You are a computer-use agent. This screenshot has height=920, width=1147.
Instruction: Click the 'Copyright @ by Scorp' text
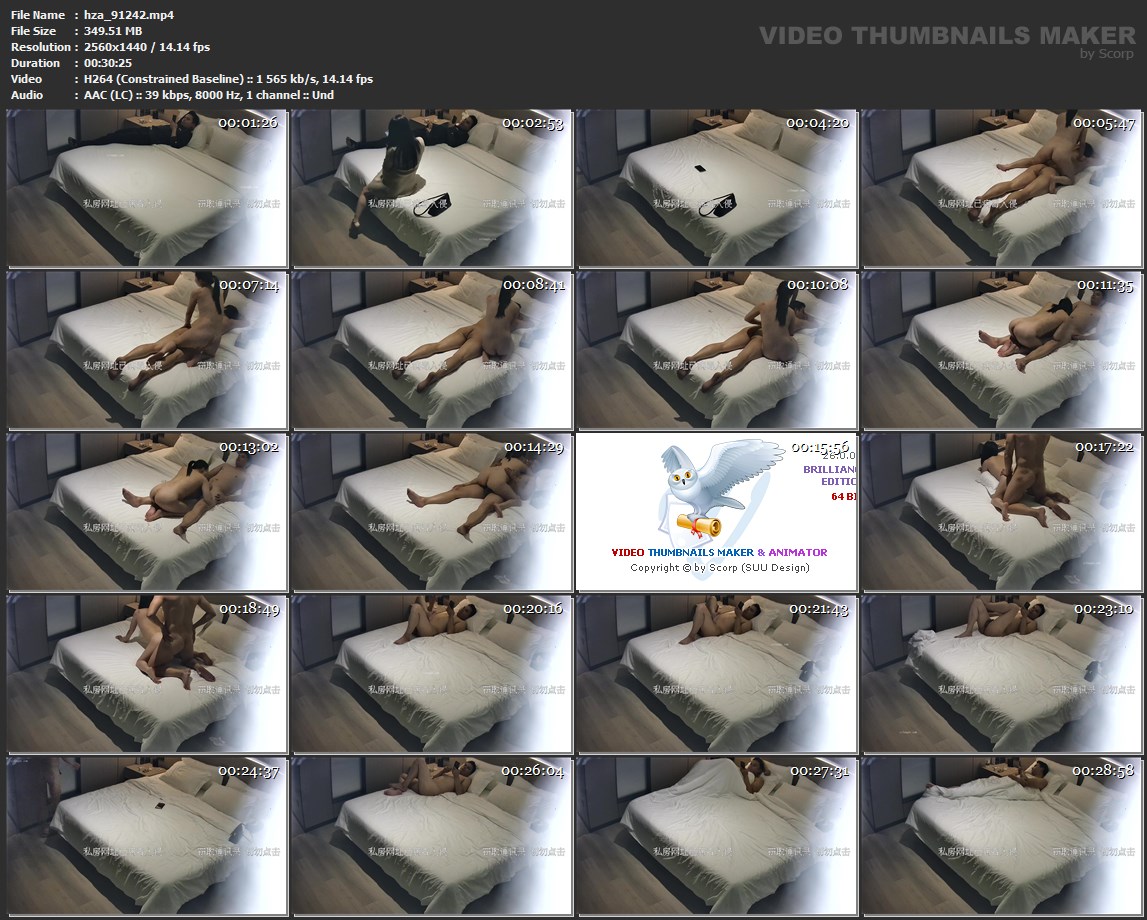(720, 568)
